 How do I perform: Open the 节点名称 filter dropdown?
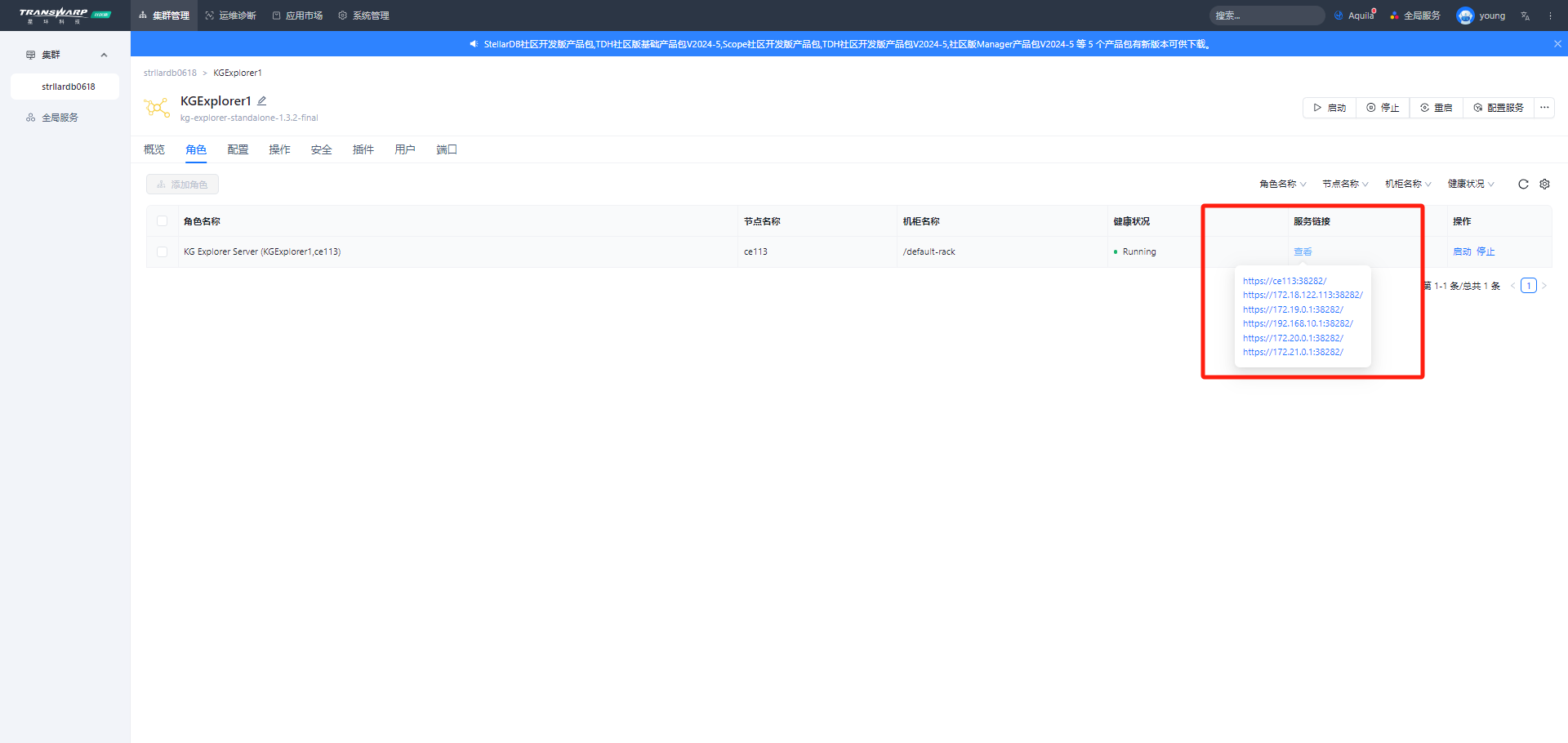click(x=1346, y=185)
